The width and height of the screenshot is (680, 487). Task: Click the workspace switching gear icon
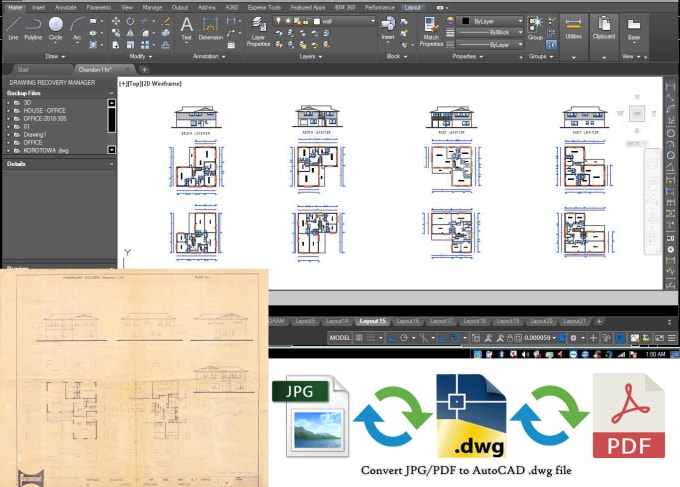573,338
